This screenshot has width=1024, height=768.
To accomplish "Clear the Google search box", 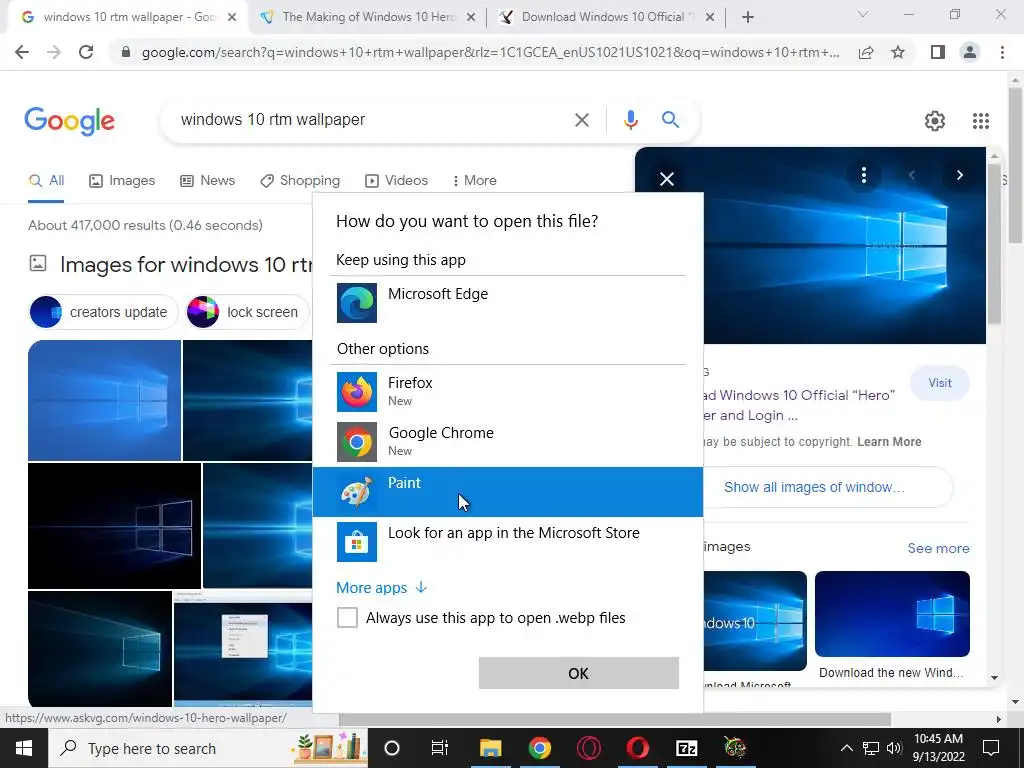I will 581,120.
